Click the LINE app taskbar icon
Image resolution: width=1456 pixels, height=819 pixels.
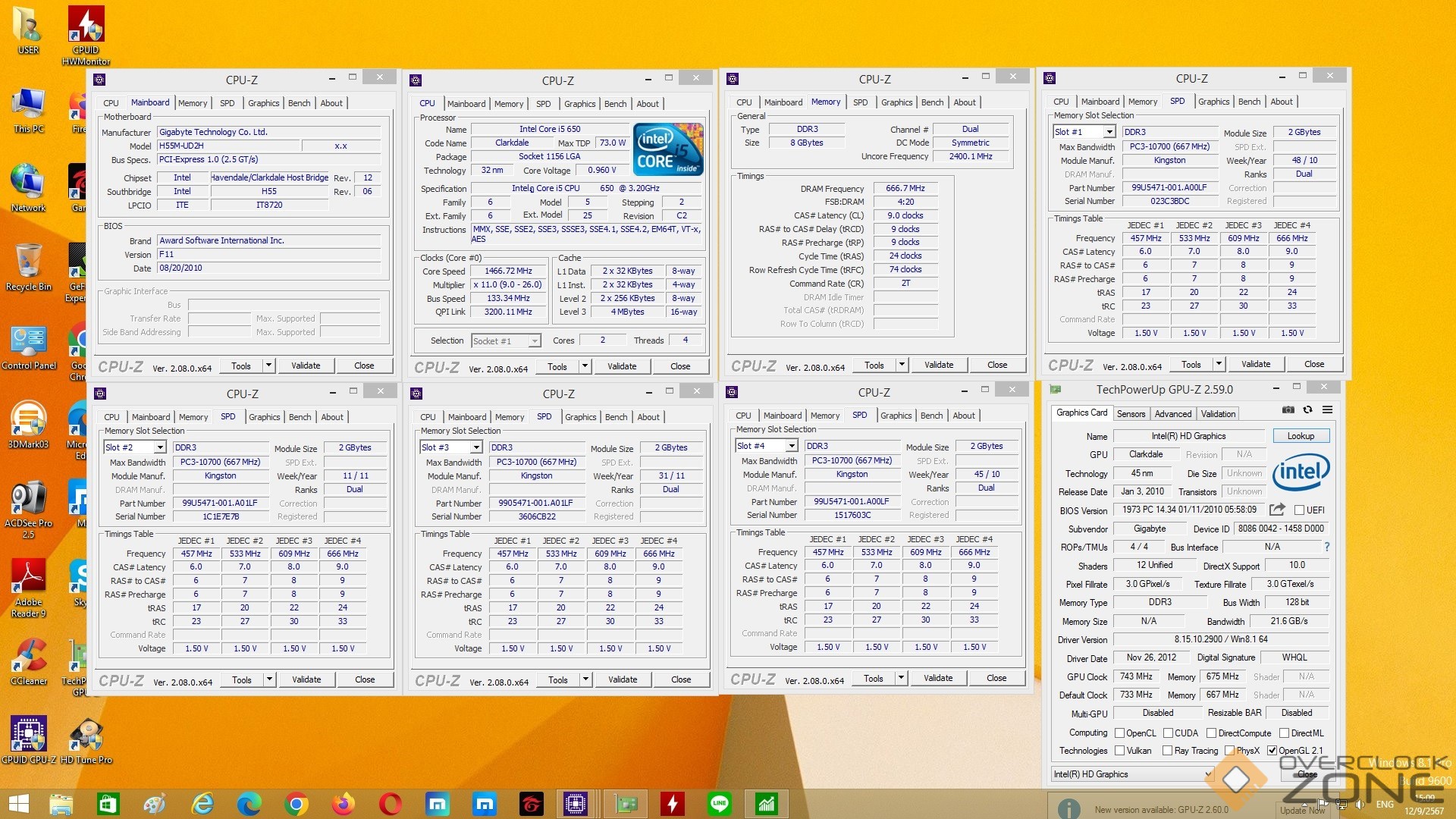tap(719, 804)
